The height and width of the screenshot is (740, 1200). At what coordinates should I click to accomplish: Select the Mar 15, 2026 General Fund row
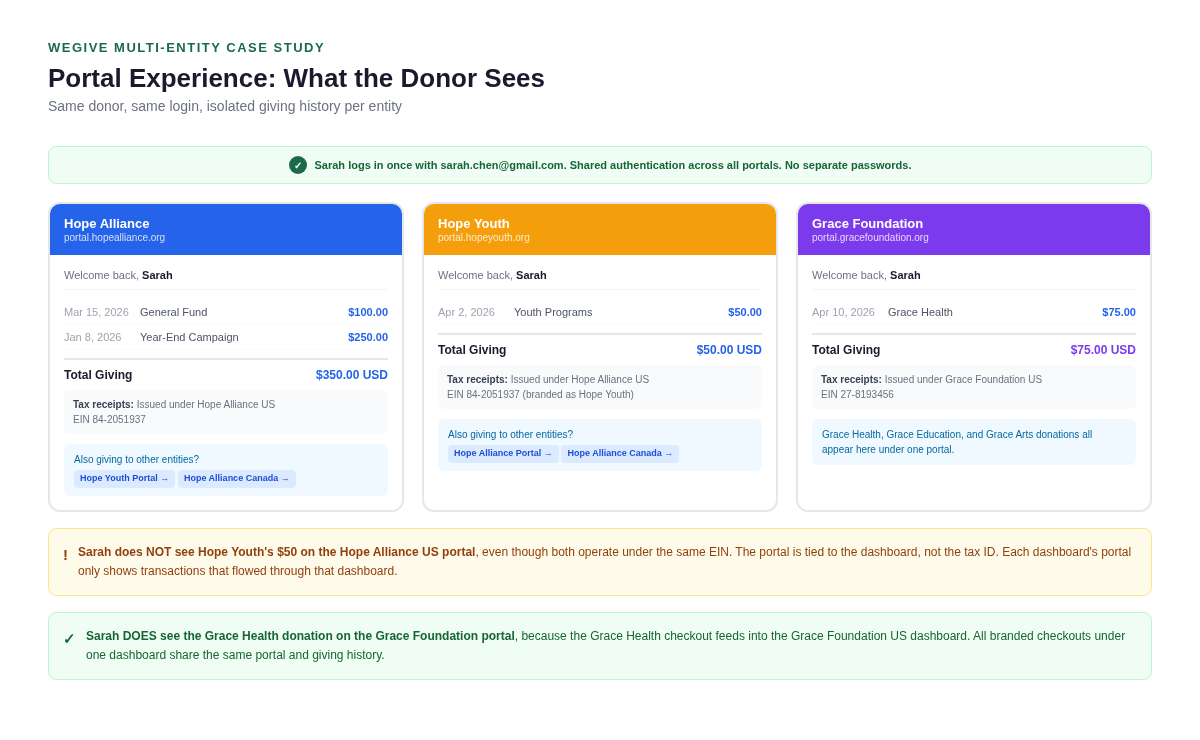point(226,312)
